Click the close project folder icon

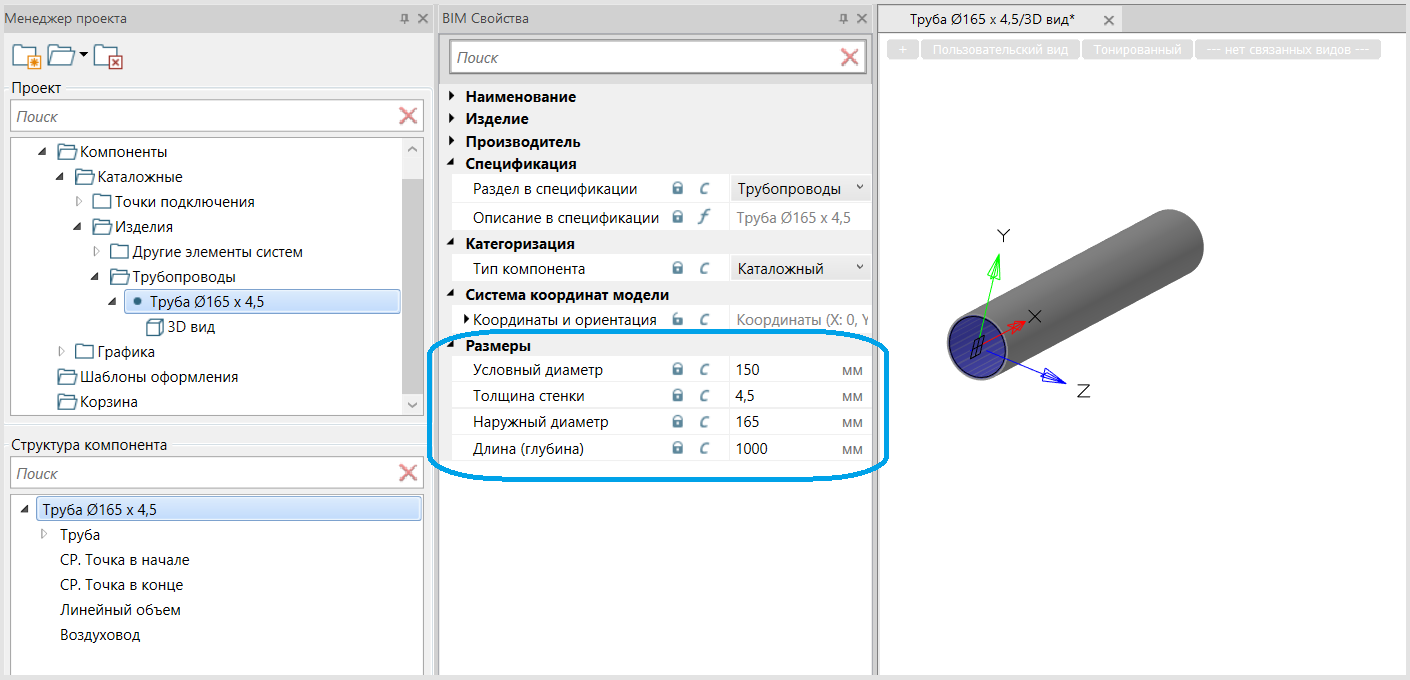pos(108,56)
